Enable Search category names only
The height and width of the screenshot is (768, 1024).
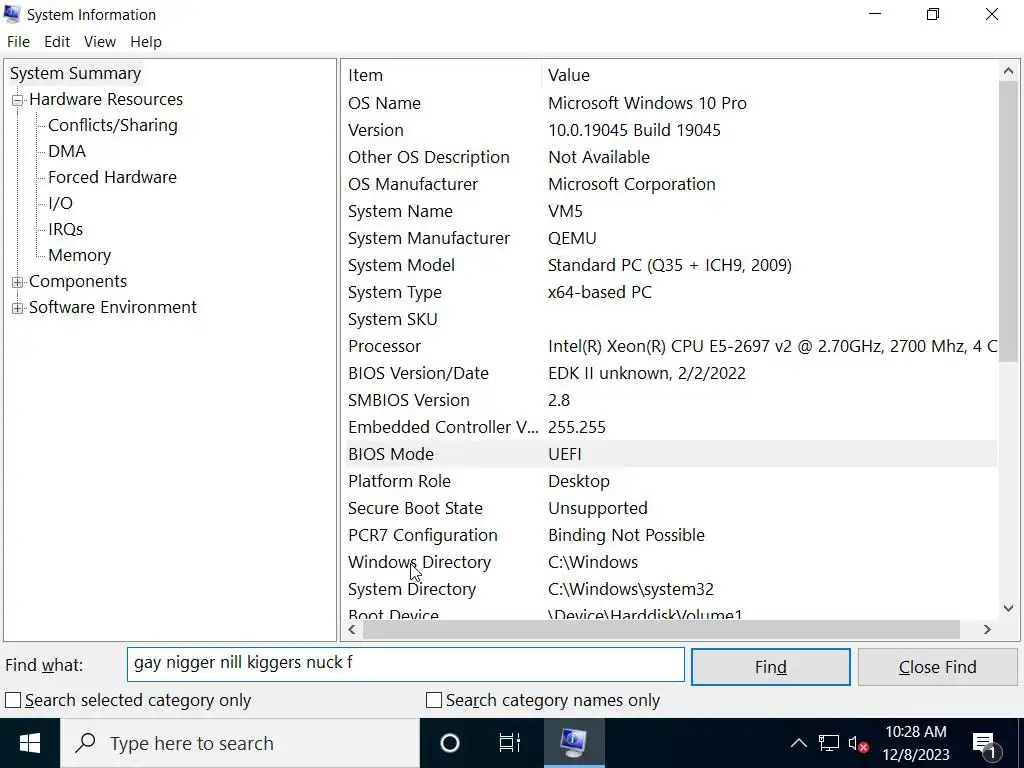click(434, 700)
